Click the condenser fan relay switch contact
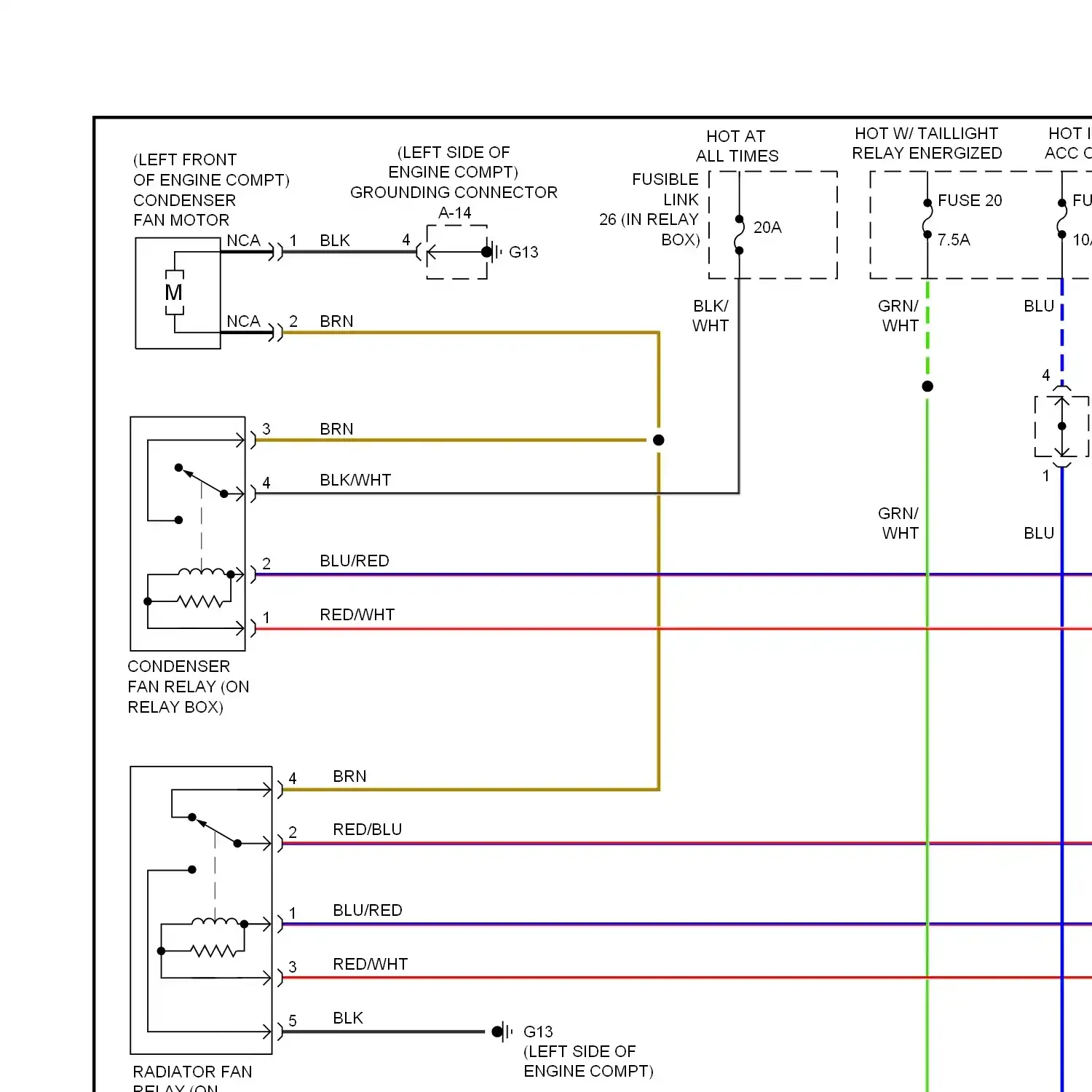 (x=201, y=480)
